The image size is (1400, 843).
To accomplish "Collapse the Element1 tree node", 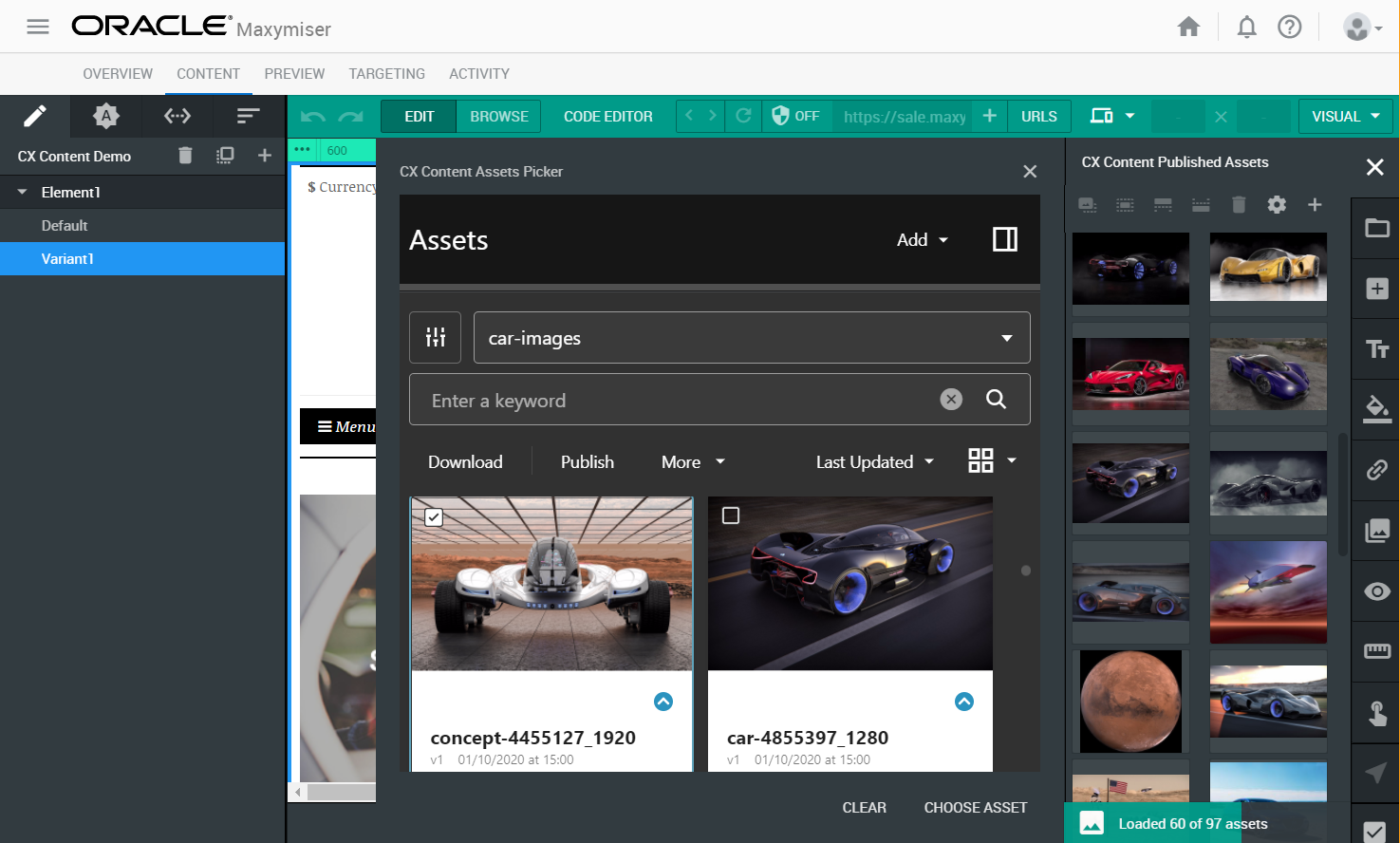I will 22,192.
